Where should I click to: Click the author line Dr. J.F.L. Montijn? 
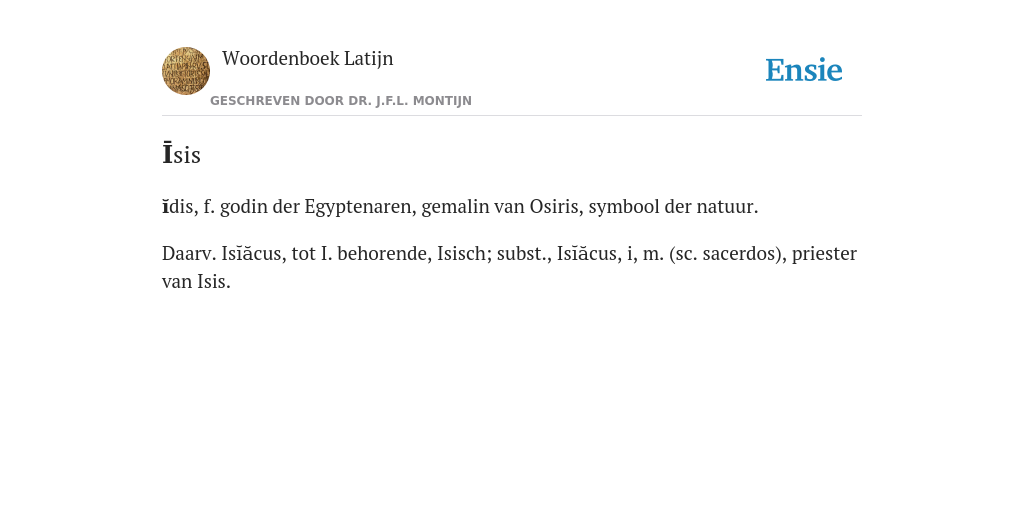click(341, 101)
